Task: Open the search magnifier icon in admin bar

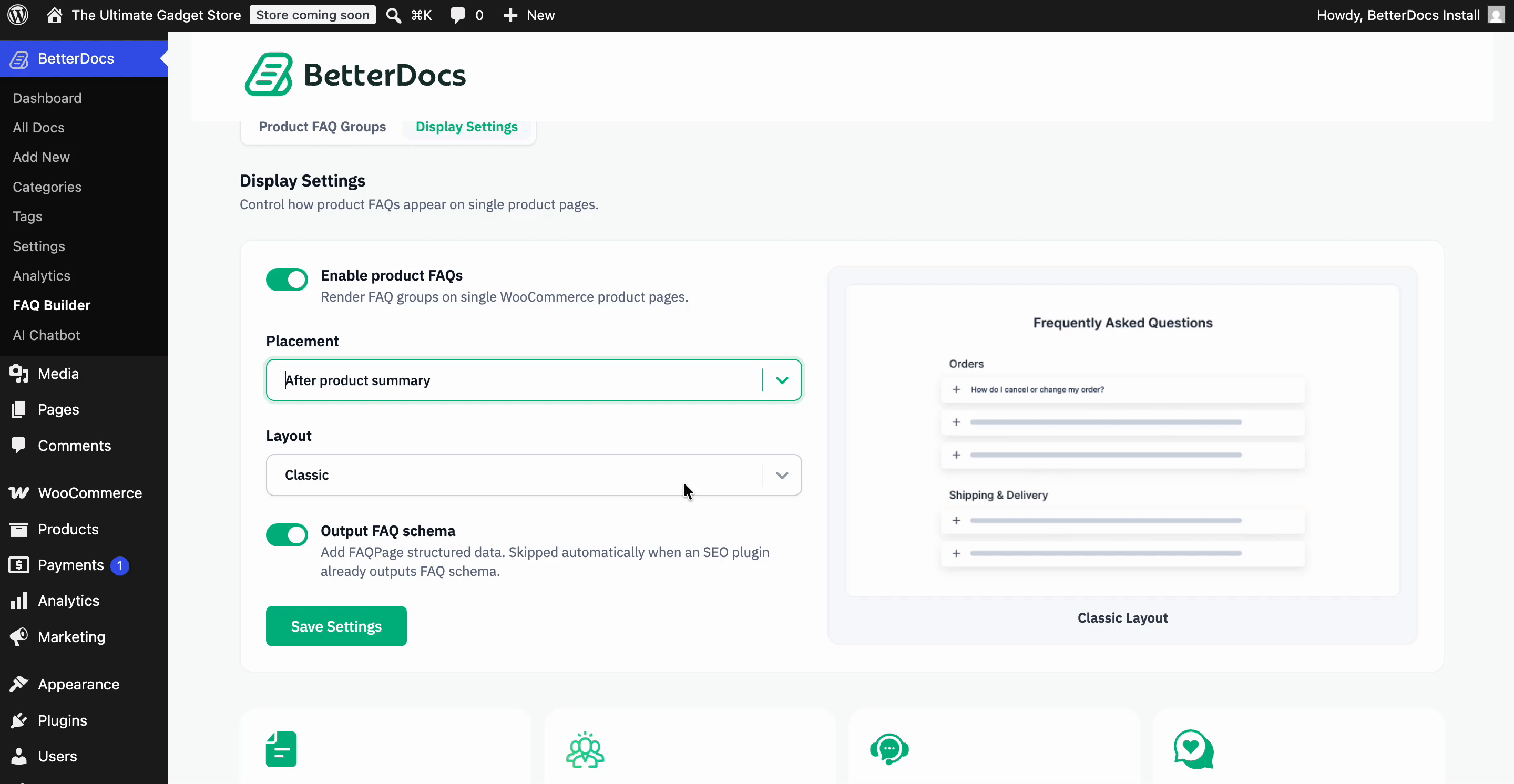Action: [x=393, y=15]
